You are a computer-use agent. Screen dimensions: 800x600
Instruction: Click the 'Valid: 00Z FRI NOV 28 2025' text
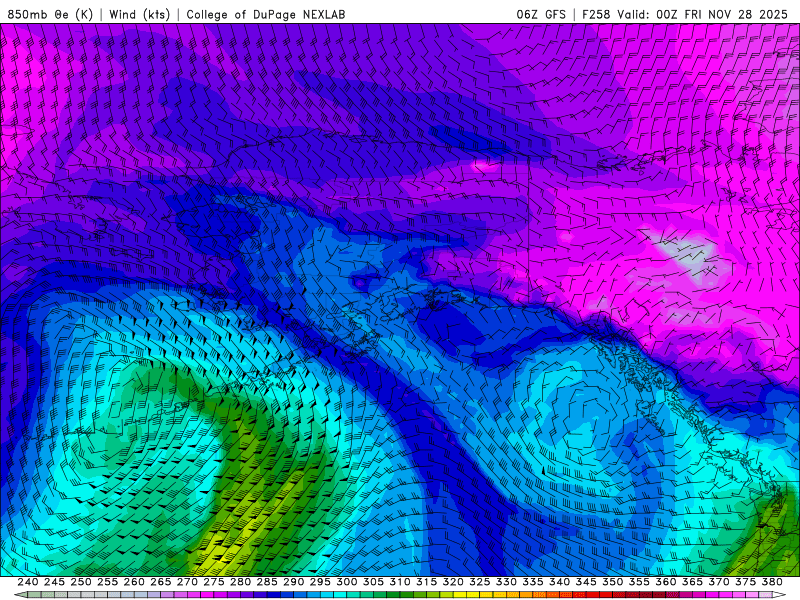click(x=702, y=14)
